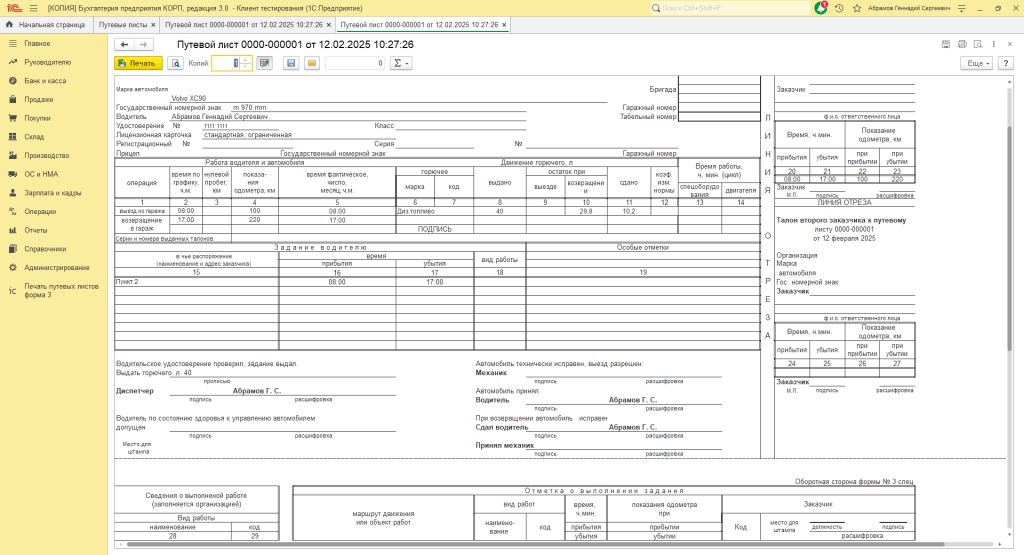Open print preview next to Печать button
This screenshot has height=555, width=1024.
coord(176,63)
